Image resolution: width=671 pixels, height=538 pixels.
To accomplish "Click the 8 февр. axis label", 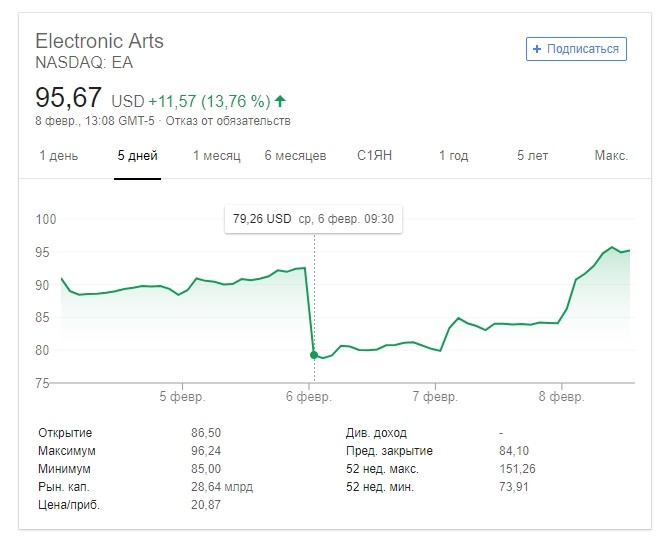I will [561, 397].
